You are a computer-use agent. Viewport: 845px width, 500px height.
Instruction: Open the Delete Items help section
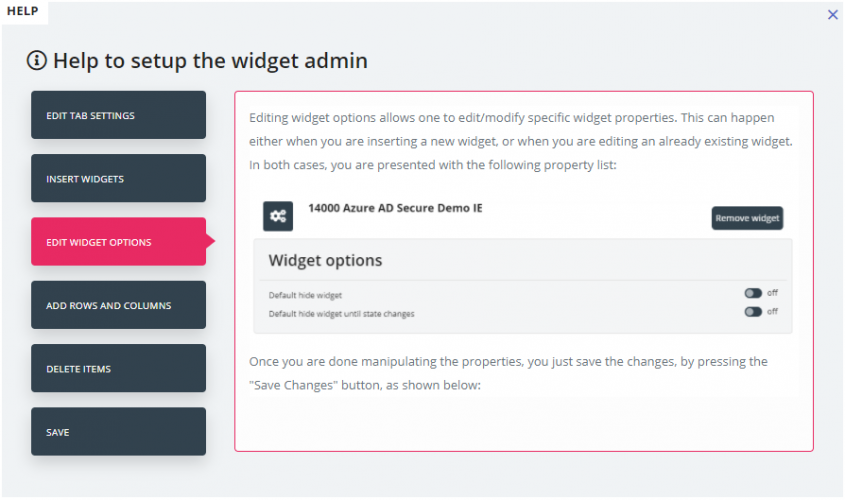118,368
